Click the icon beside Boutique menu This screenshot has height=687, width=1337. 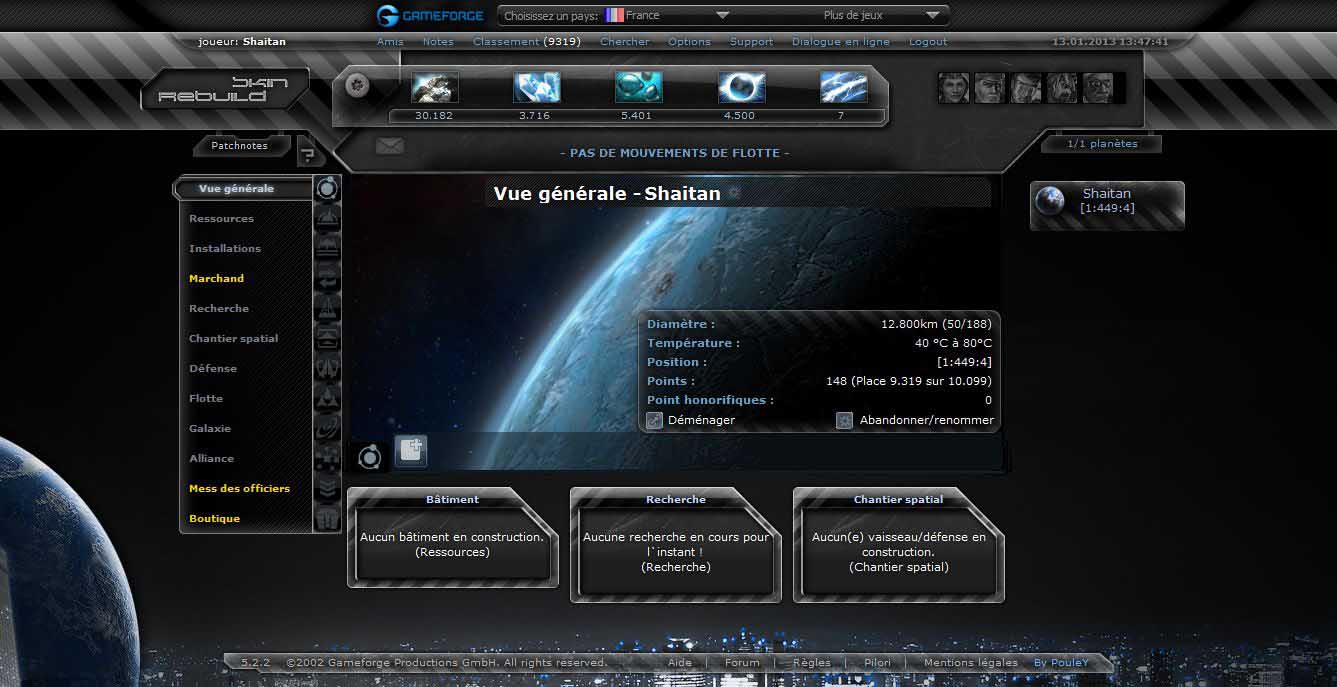(328, 518)
